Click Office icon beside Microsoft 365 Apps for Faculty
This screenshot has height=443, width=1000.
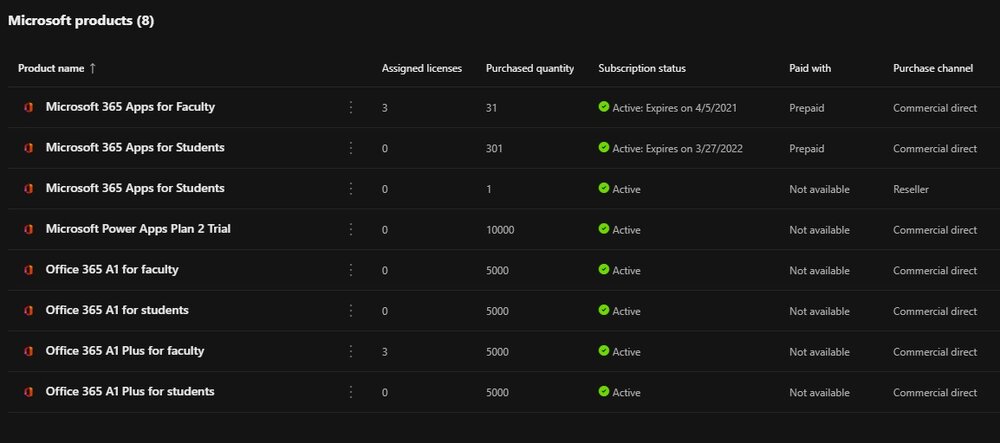tap(28, 108)
